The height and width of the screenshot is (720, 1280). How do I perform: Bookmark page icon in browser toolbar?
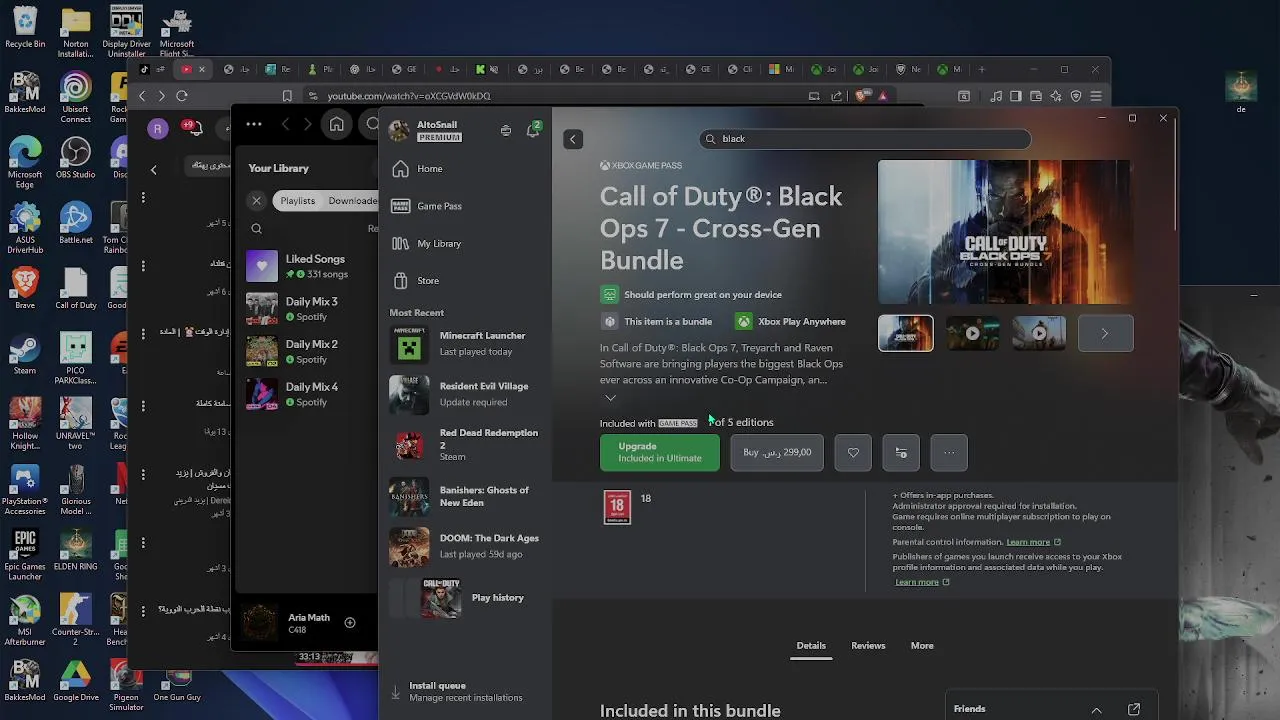(287, 96)
